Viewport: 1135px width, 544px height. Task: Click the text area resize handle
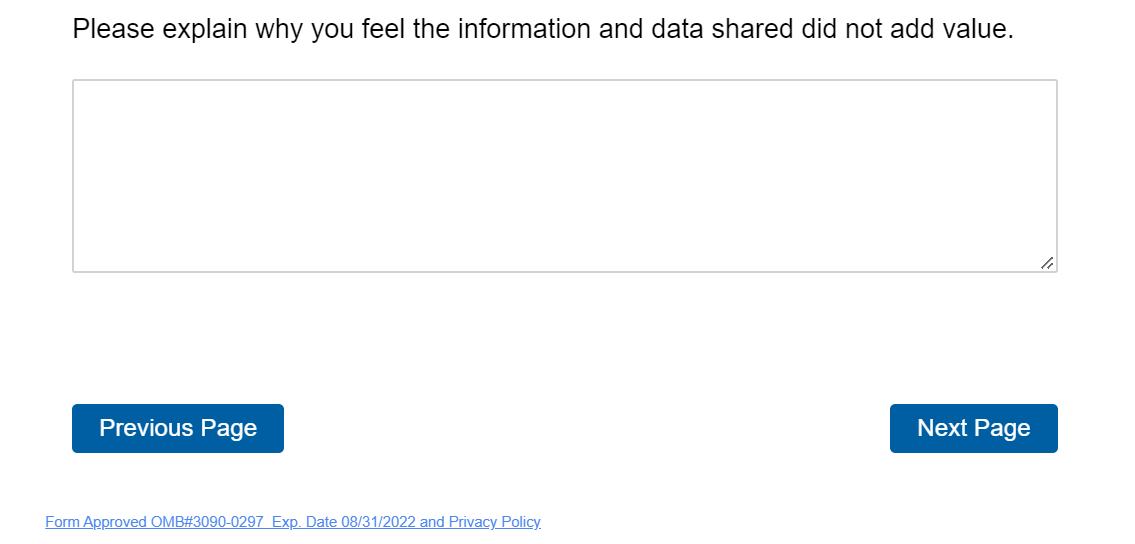pos(1046,263)
